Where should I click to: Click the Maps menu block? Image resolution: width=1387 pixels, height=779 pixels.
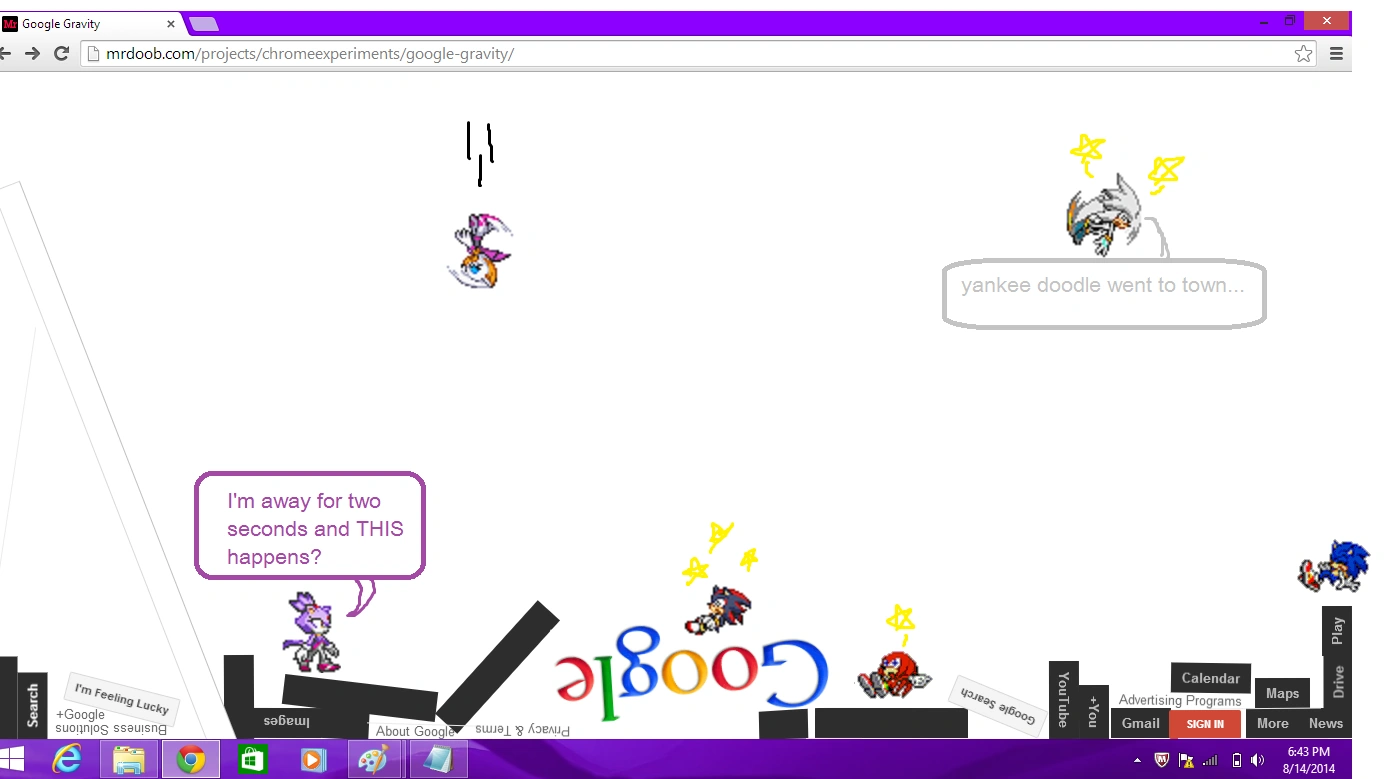pos(1282,693)
